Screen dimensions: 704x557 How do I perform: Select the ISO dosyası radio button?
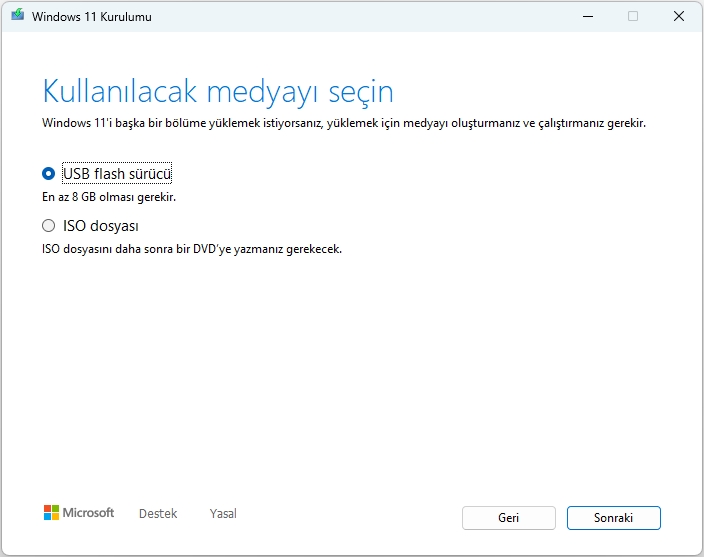pos(48,226)
